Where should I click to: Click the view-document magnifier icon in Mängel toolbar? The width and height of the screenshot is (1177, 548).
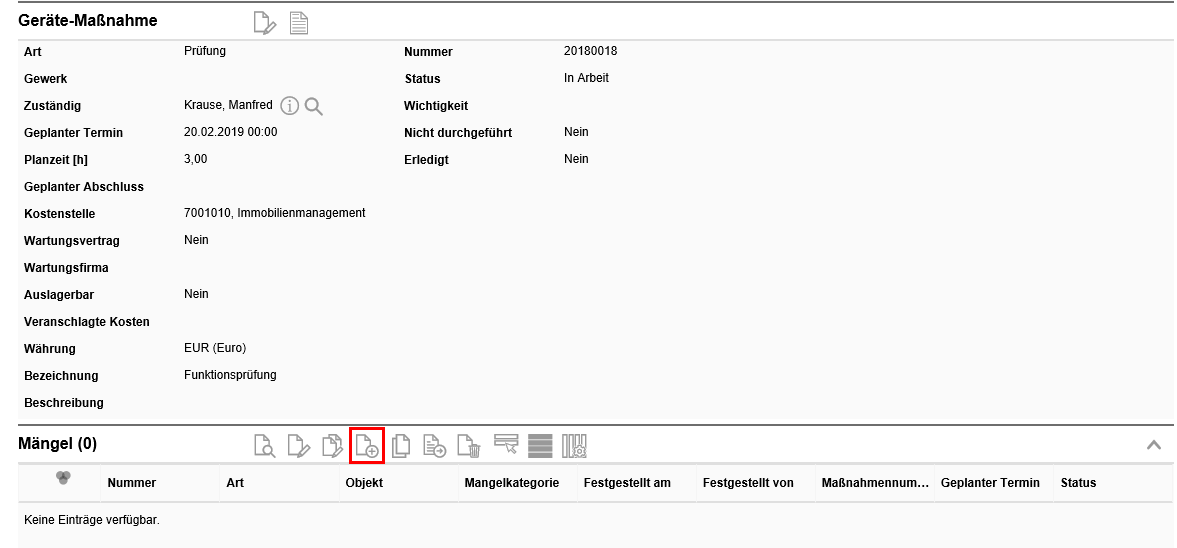click(264, 446)
